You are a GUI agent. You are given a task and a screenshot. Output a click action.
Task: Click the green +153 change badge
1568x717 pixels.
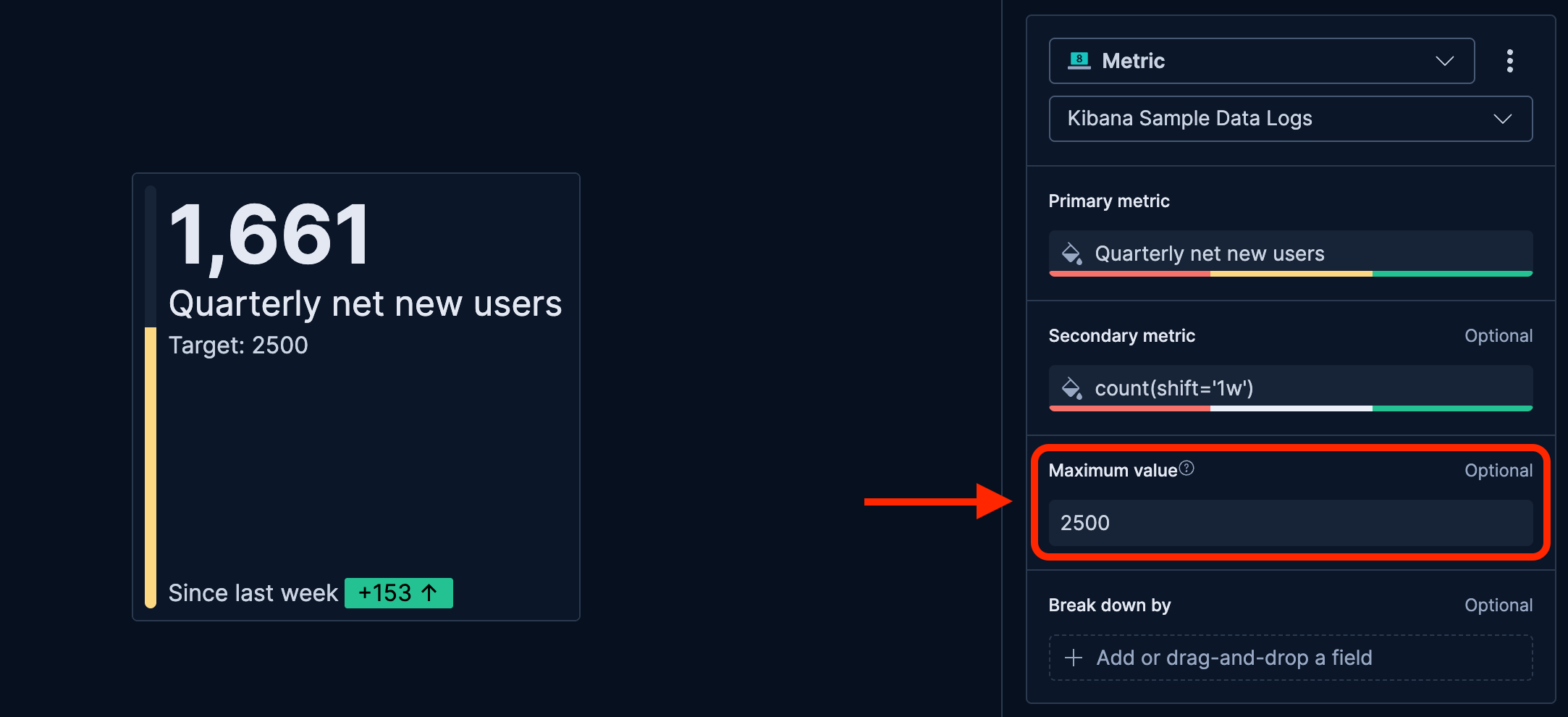[x=397, y=592]
